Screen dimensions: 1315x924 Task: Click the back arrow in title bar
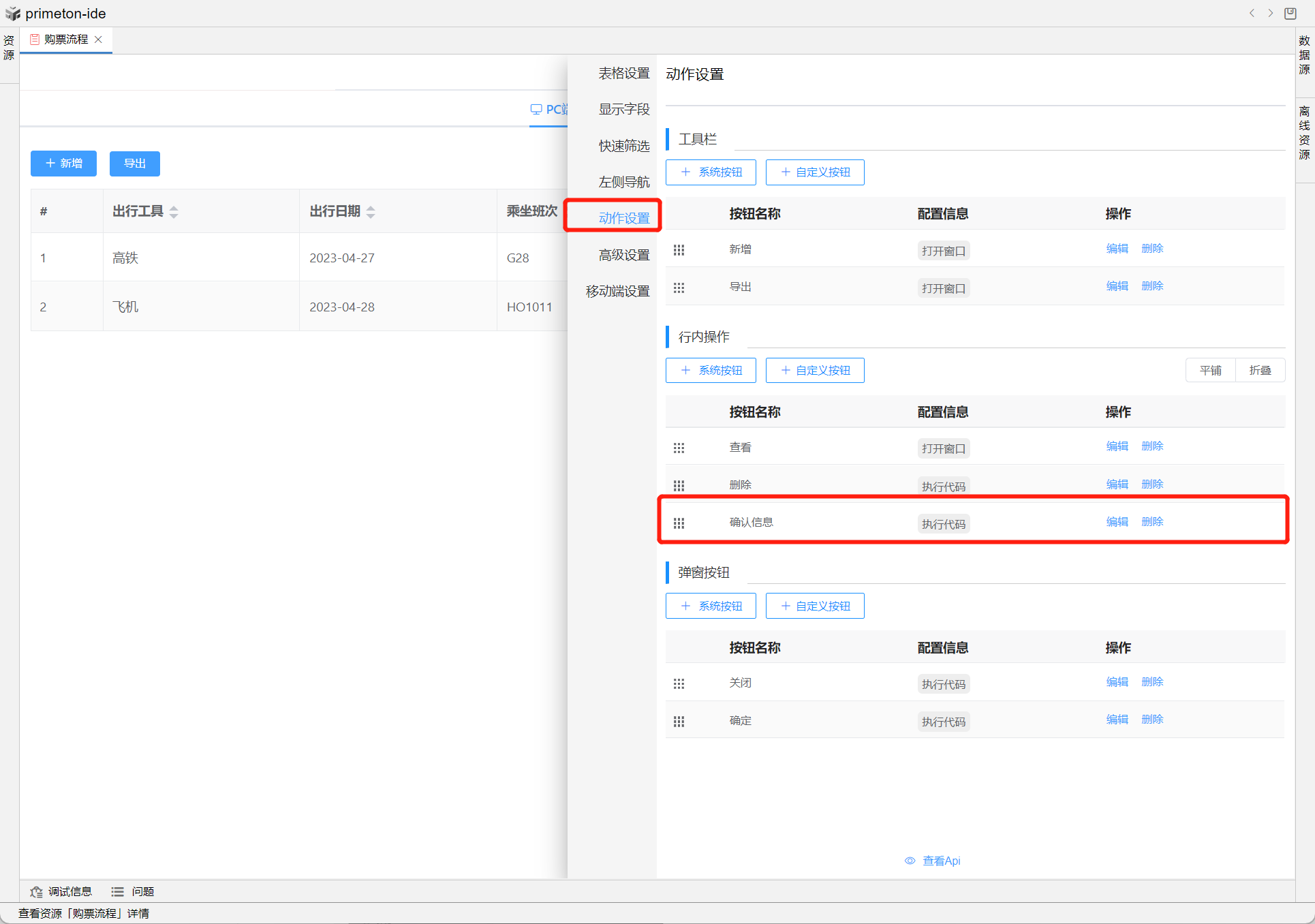click(x=1252, y=13)
